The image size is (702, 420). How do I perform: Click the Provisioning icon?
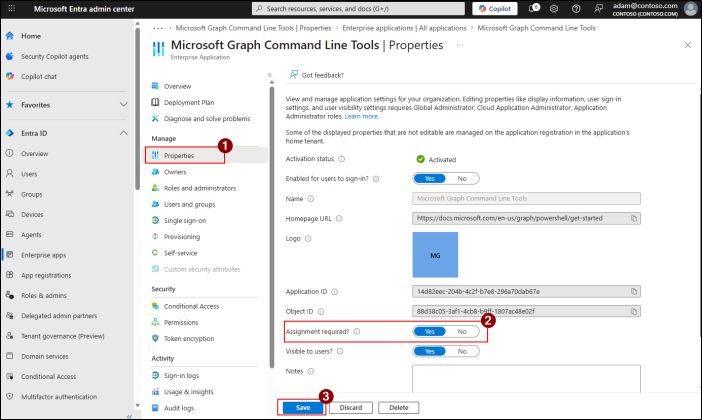pyautogui.click(x=155, y=236)
